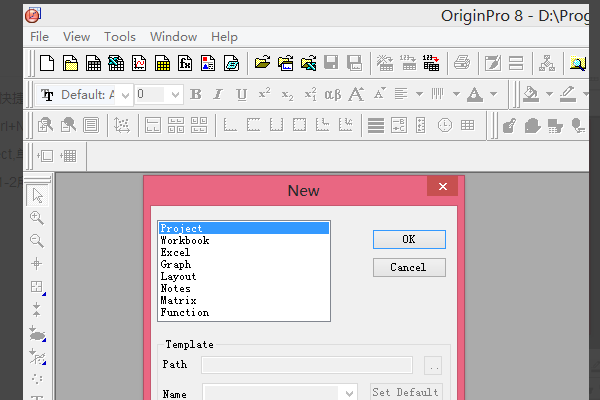The width and height of the screenshot is (600, 400).
Task: Toggle Subscript formatting
Action: coord(287,95)
